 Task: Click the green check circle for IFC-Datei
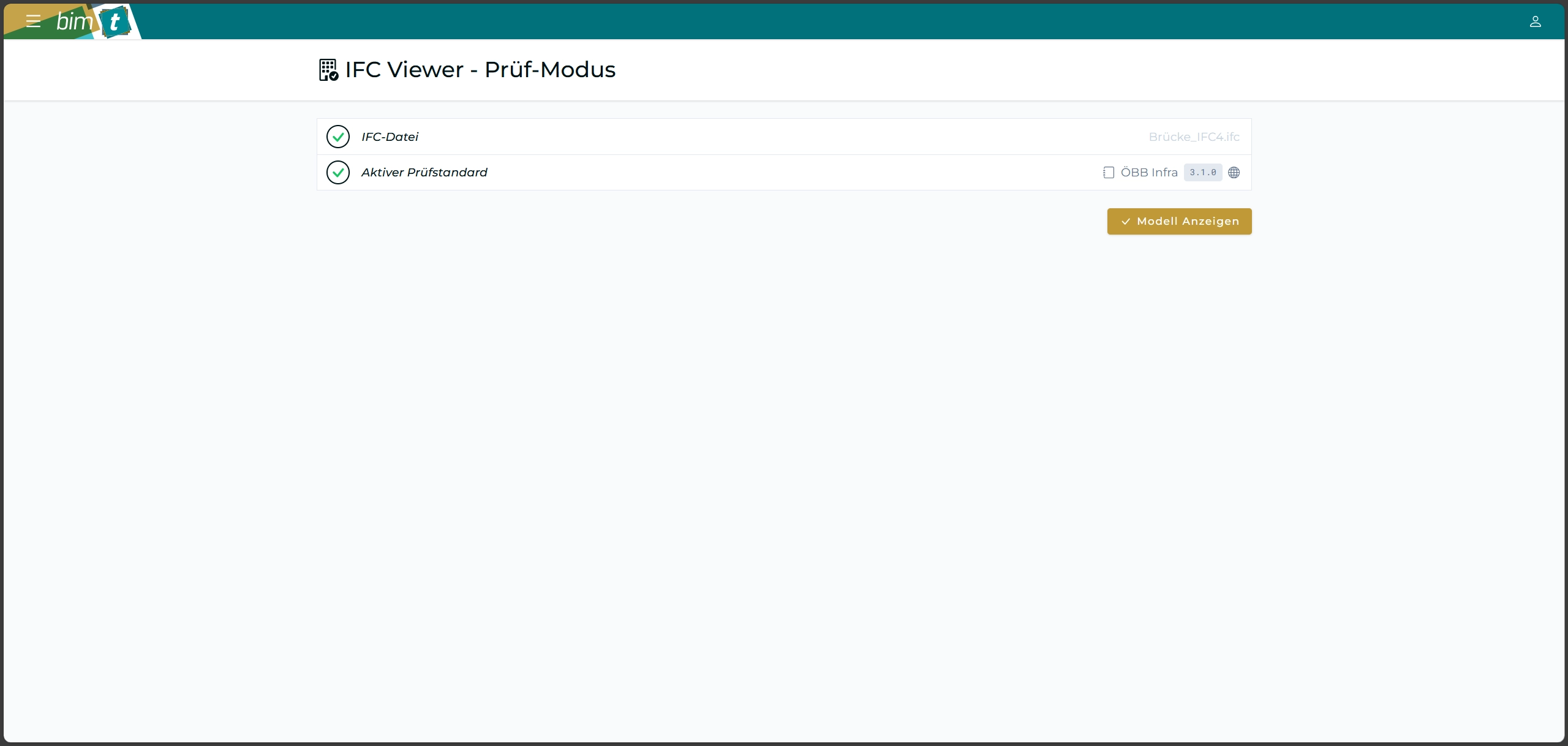338,137
